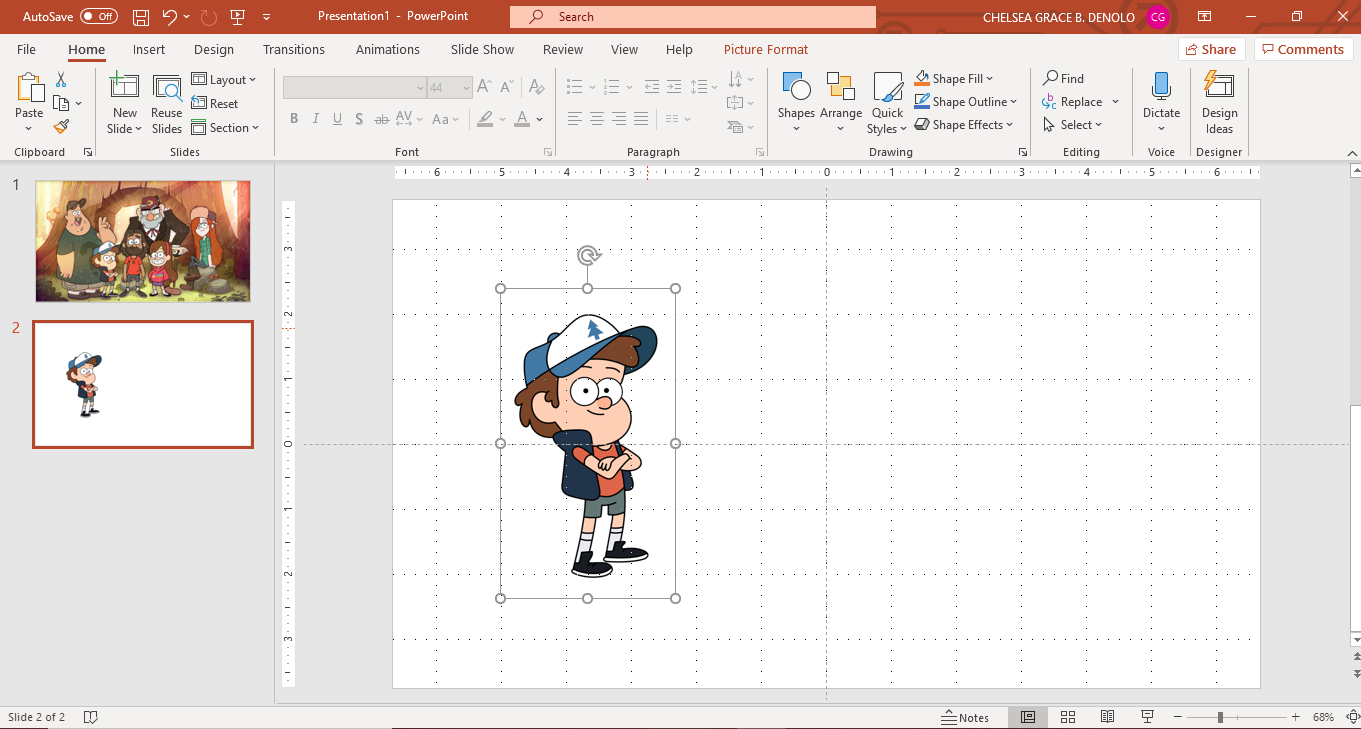
Task: Toggle AutoSave switch
Action: 98,17
